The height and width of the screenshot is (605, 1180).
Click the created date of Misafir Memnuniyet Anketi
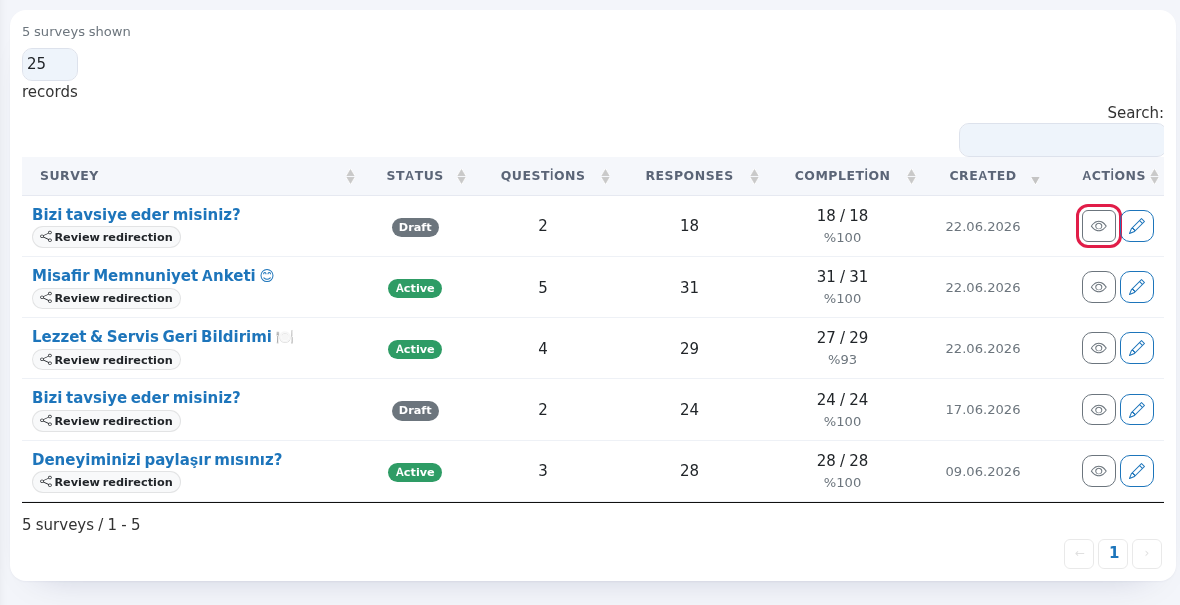click(983, 288)
